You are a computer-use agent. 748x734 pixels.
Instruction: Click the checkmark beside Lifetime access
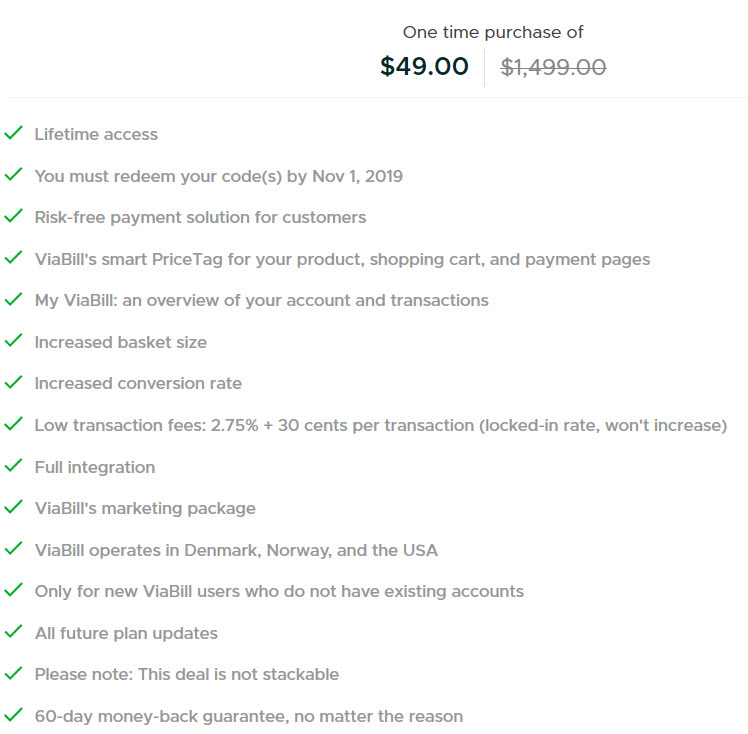pos(13,133)
